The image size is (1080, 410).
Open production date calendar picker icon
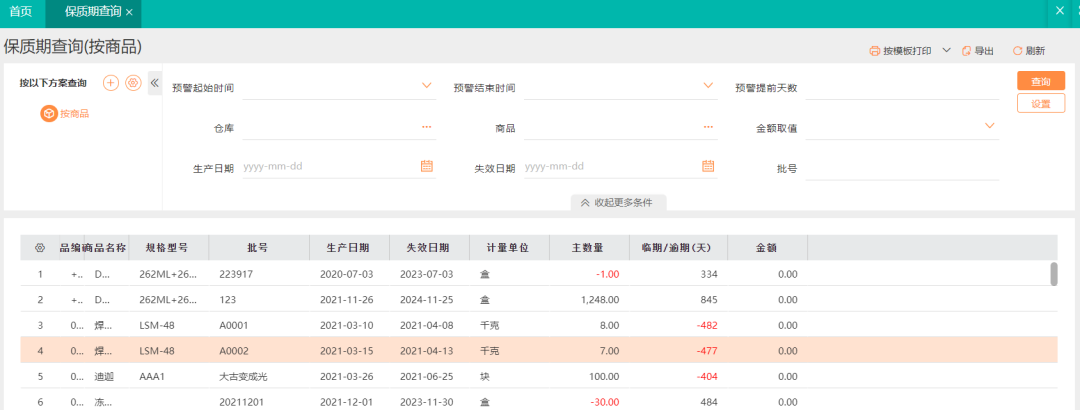(426, 166)
